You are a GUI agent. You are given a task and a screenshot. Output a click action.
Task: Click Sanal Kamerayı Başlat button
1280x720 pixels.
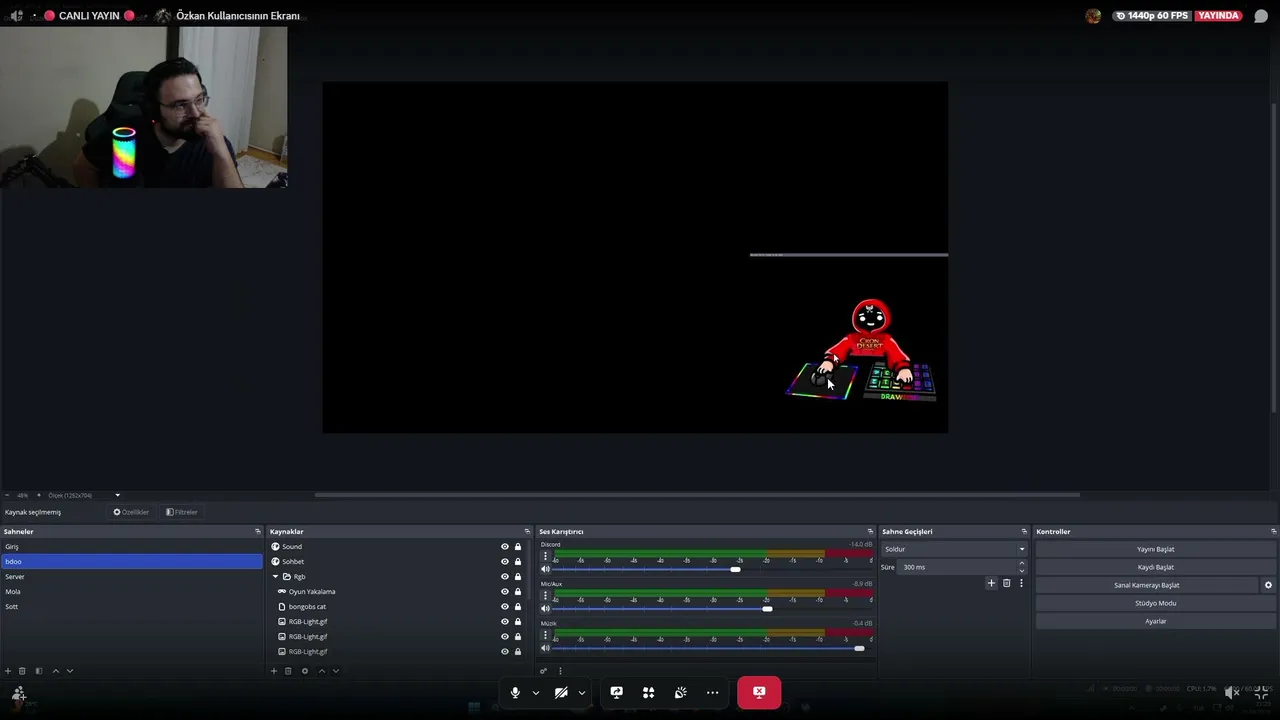click(1147, 585)
